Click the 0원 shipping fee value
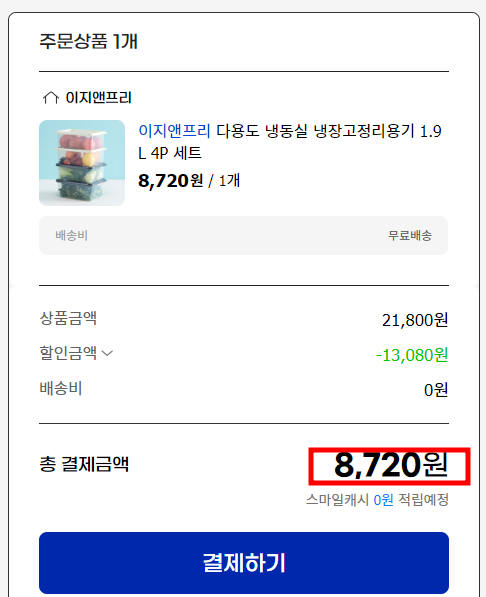 436,390
